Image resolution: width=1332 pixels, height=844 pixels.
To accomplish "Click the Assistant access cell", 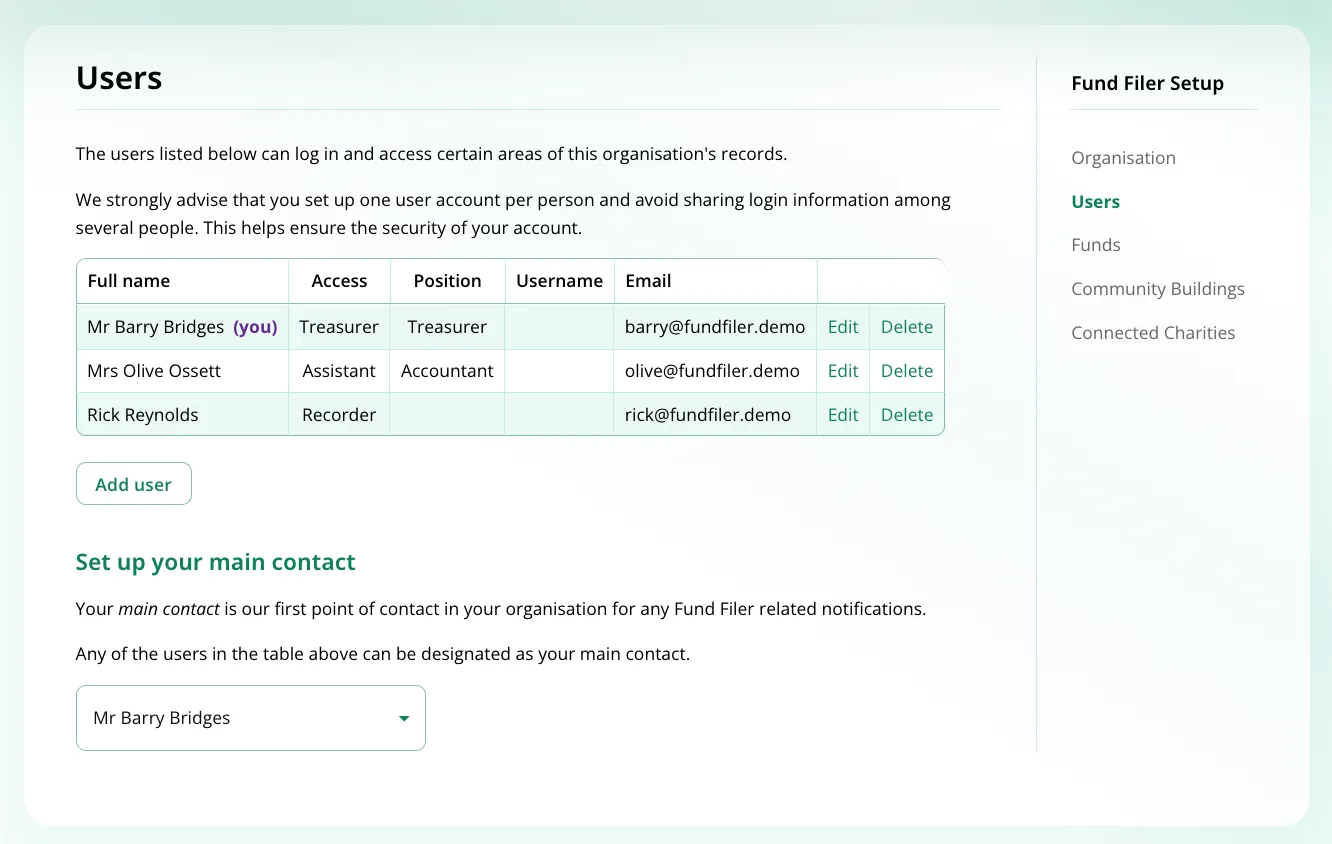I will click(339, 371).
